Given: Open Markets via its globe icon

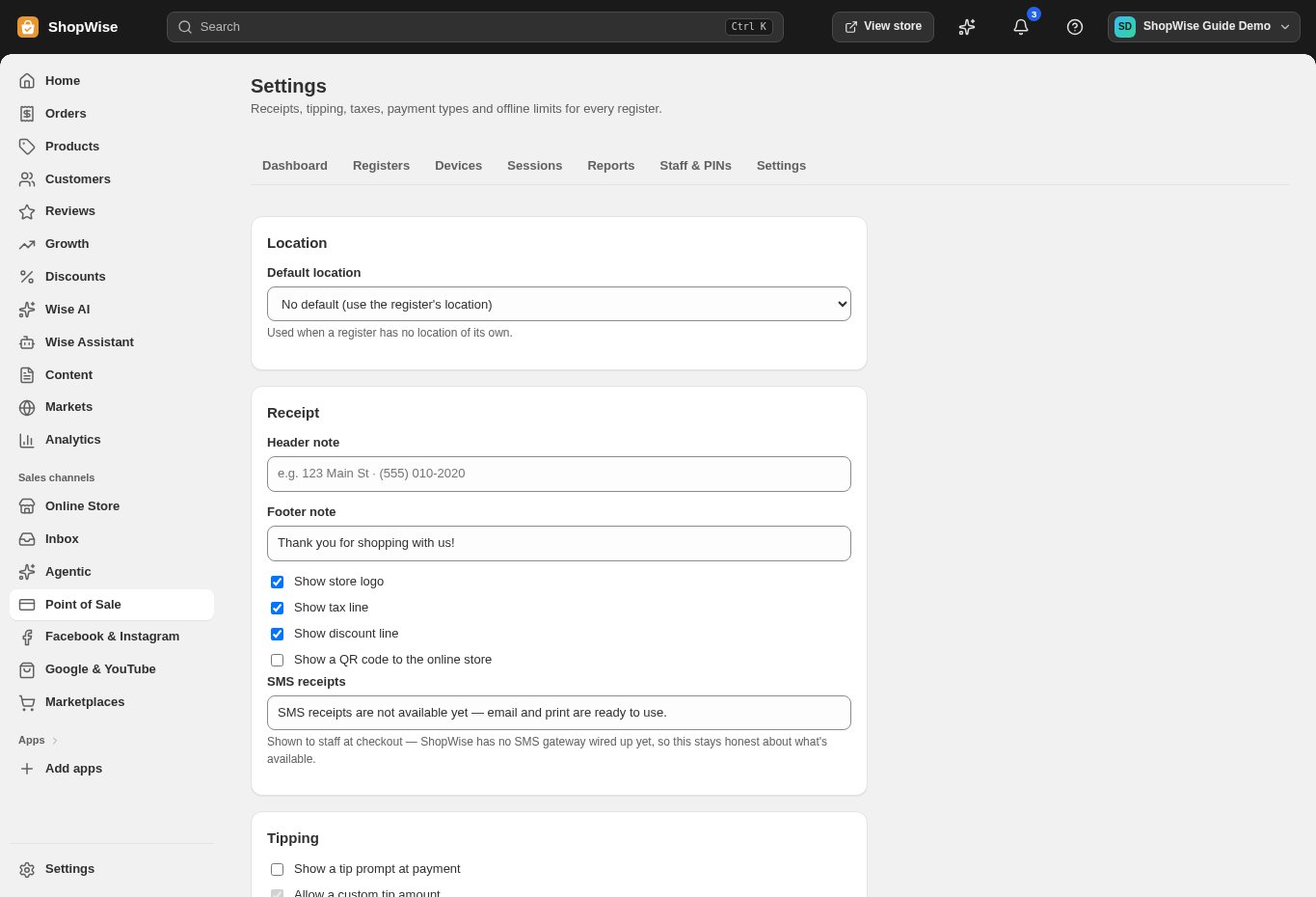Looking at the screenshot, I should pyautogui.click(x=27, y=407).
